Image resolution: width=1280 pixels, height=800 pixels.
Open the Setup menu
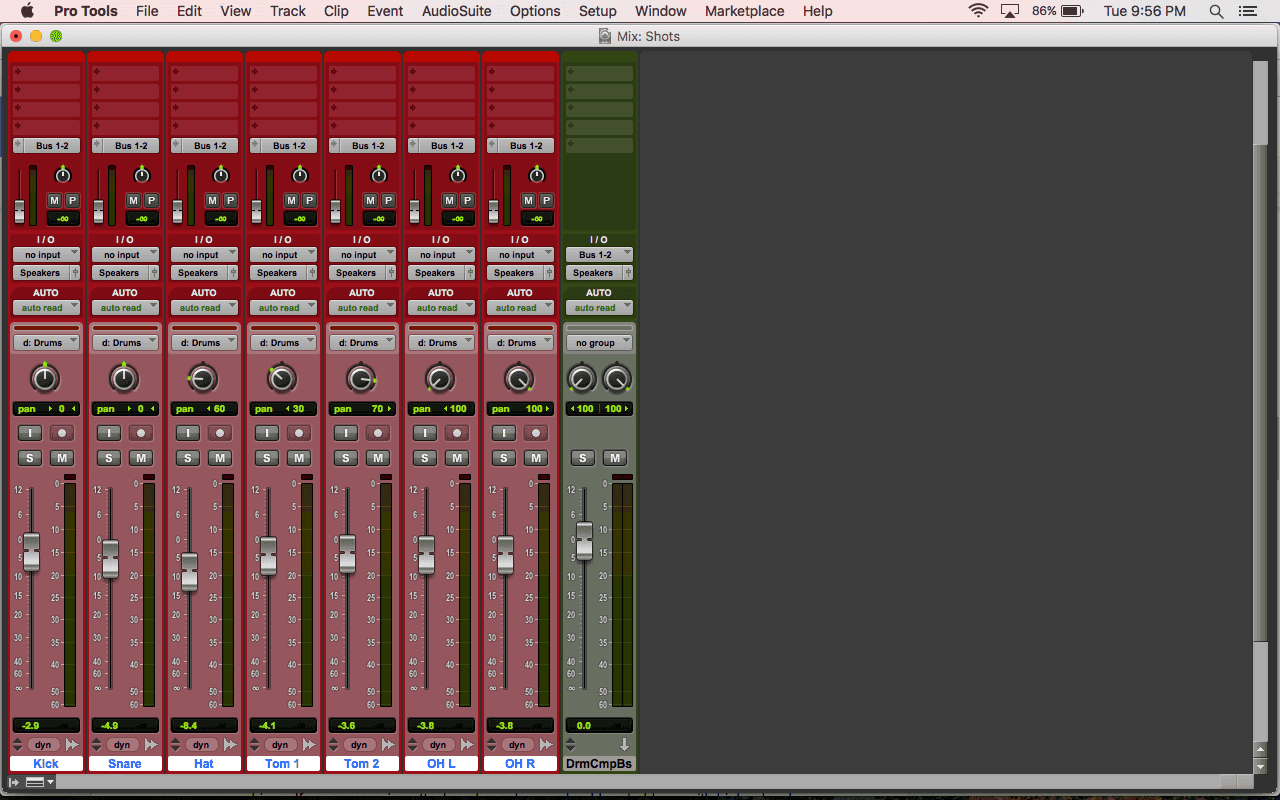tap(597, 11)
